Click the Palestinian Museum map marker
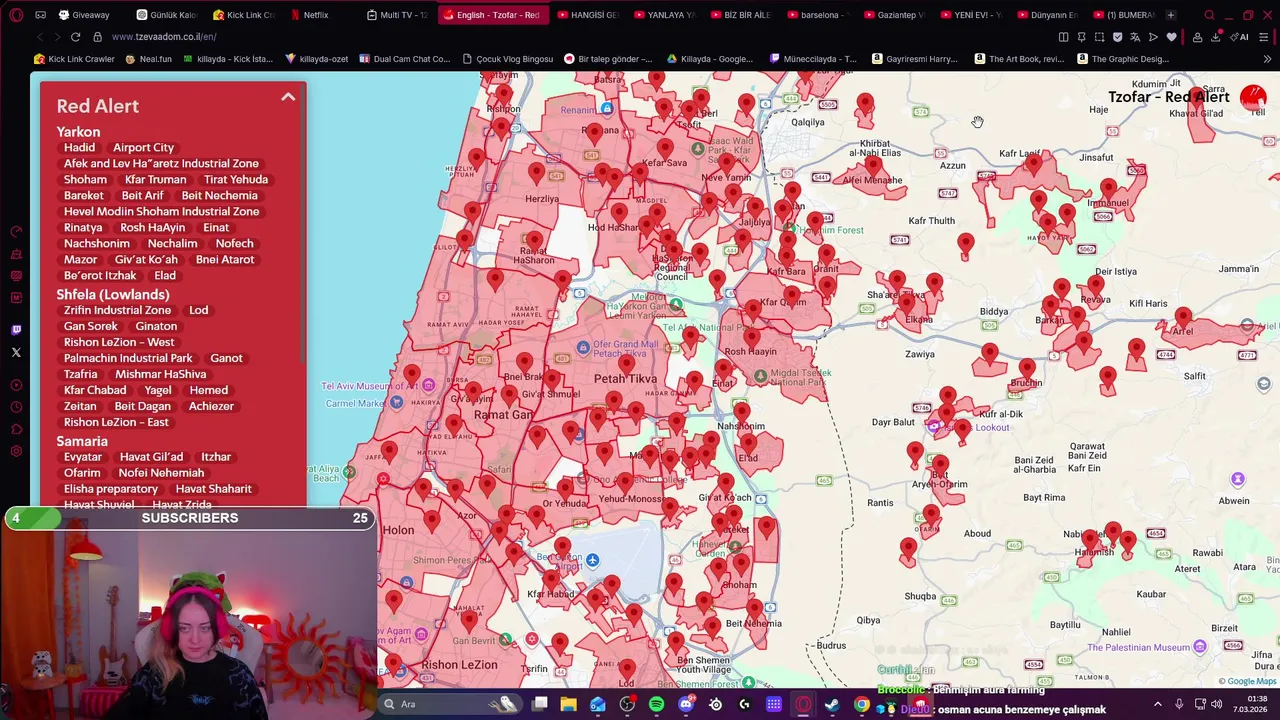 (1200, 647)
